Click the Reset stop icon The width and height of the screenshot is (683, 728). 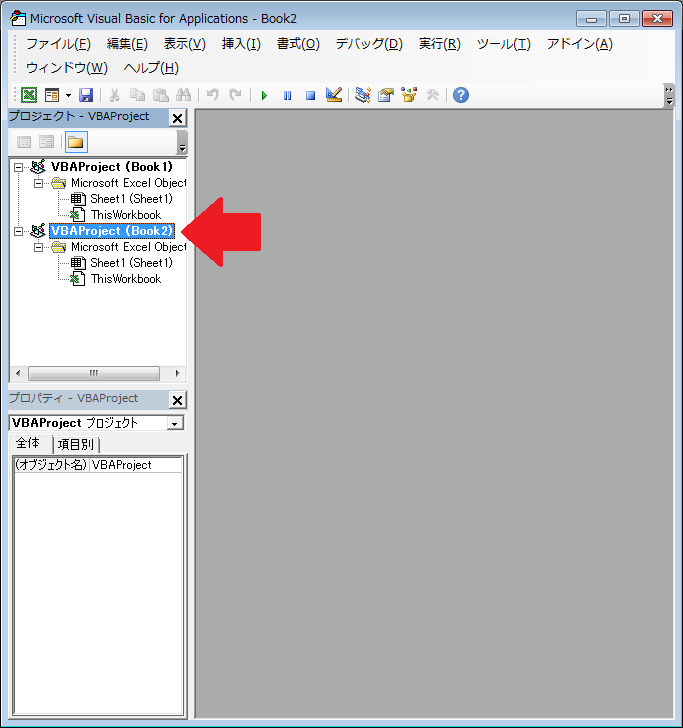point(310,96)
